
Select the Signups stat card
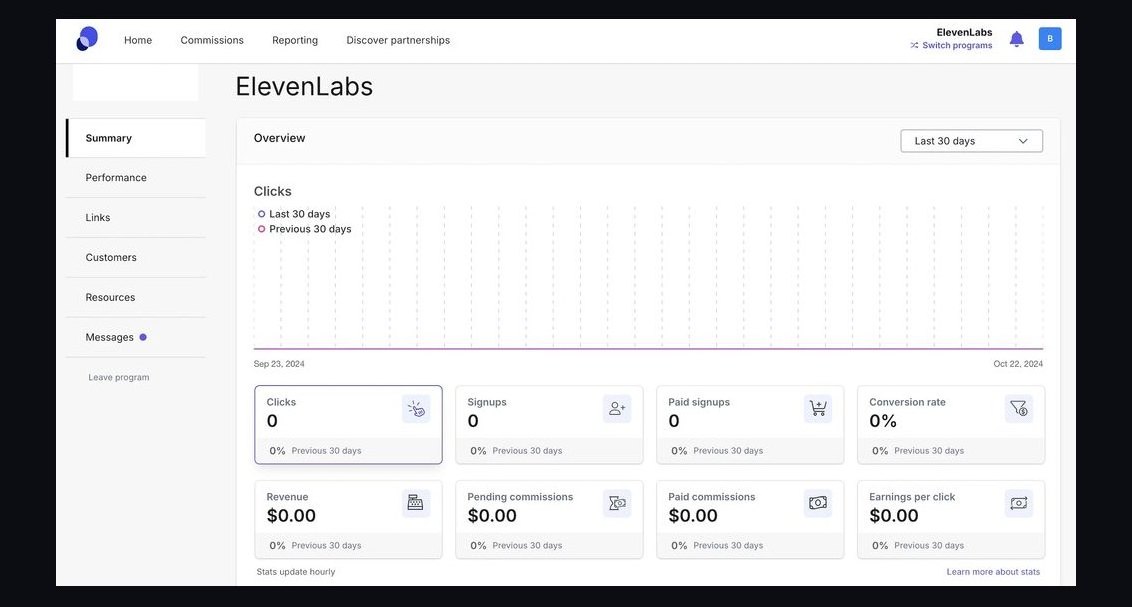[x=549, y=424]
